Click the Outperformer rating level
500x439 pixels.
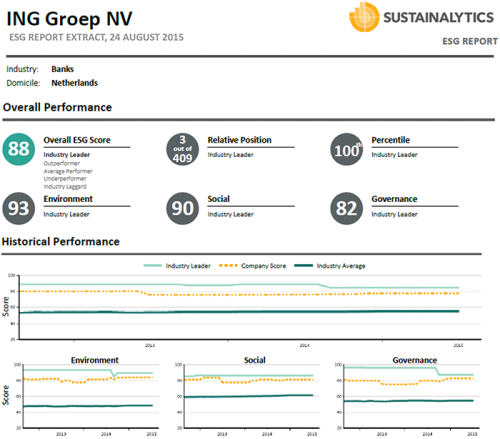click(62, 163)
